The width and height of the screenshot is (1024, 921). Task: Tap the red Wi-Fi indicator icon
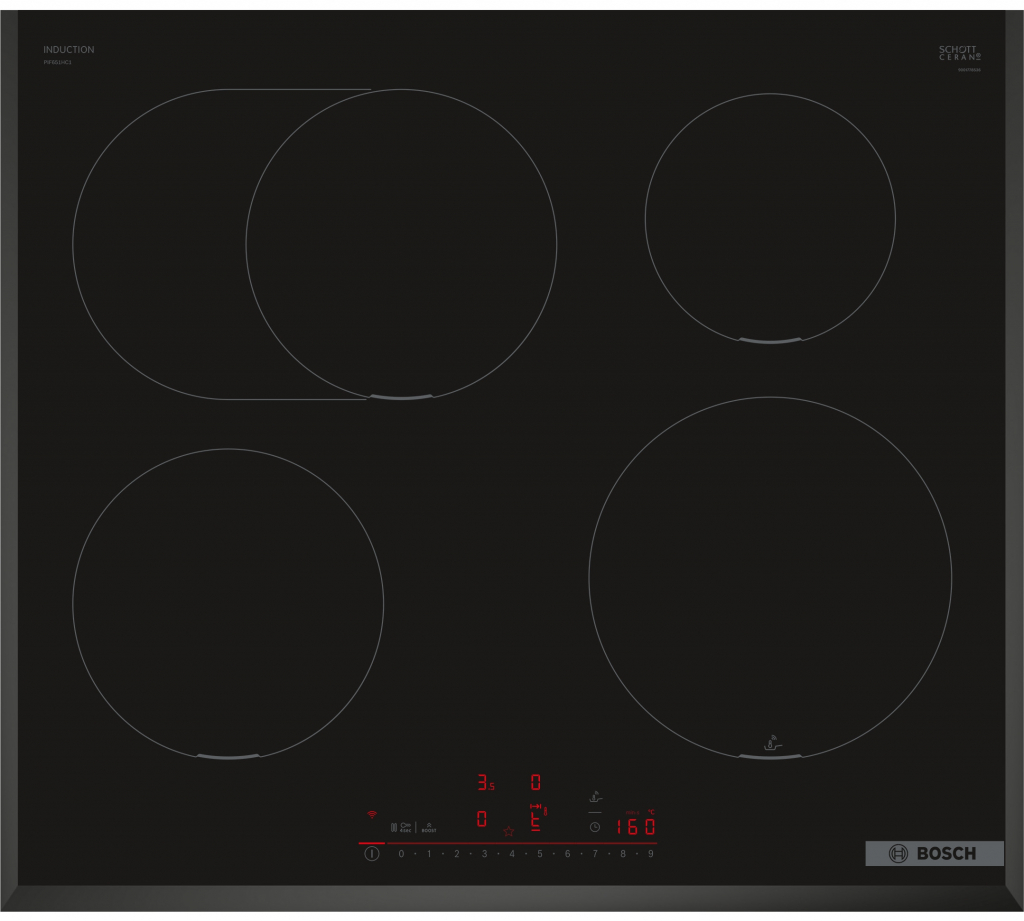[371, 814]
